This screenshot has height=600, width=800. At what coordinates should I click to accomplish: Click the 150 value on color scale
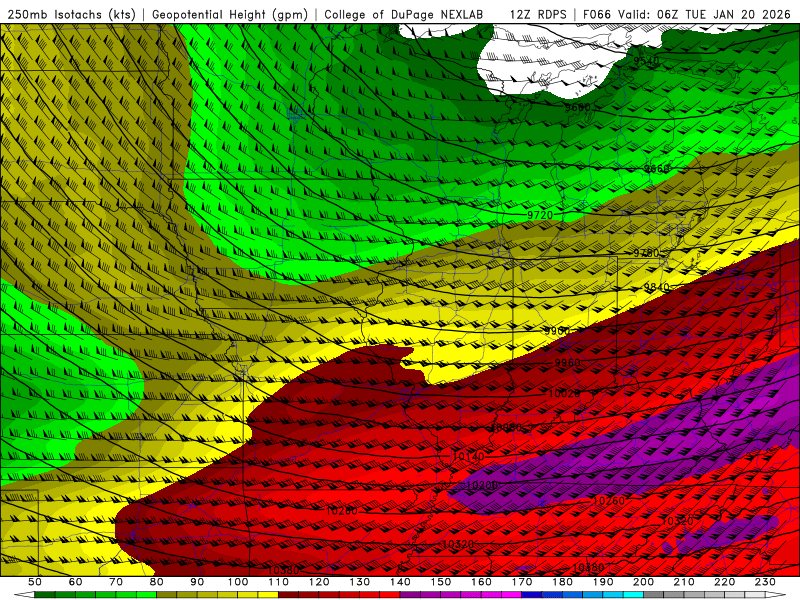click(x=441, y=582)
